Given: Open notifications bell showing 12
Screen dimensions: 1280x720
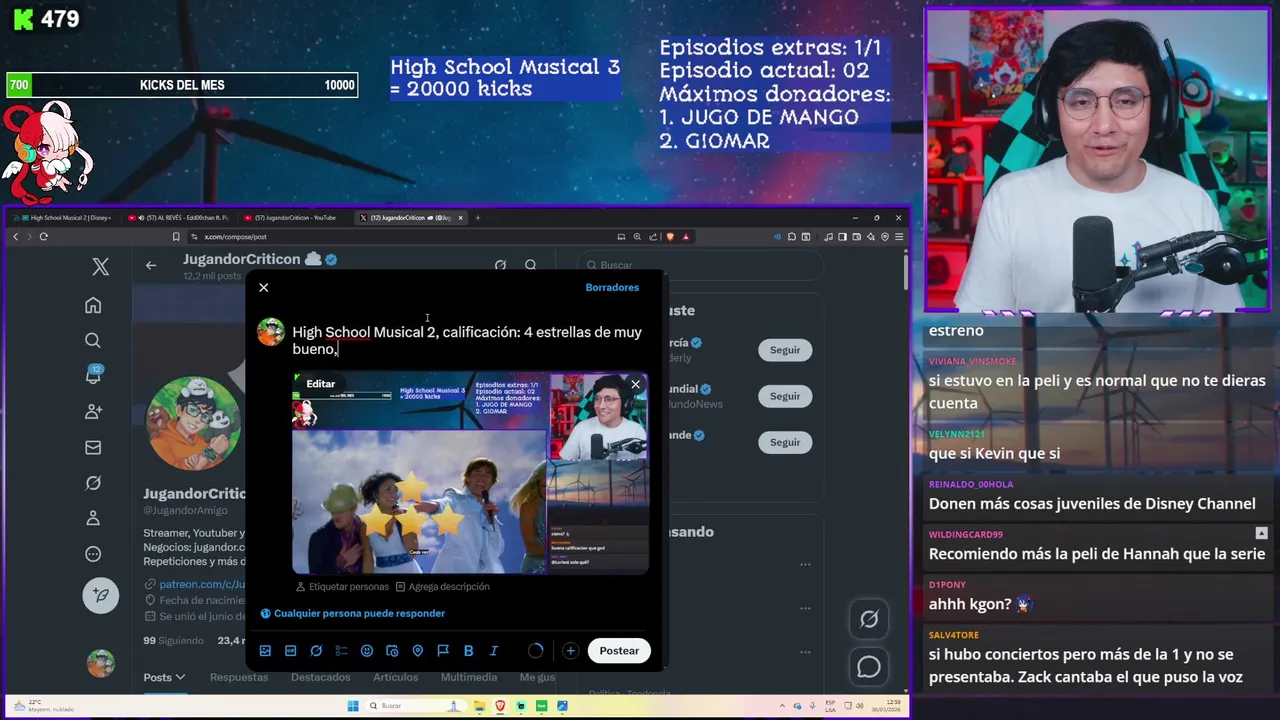Looking at the screenshot, I should click(x=93, y=375).
